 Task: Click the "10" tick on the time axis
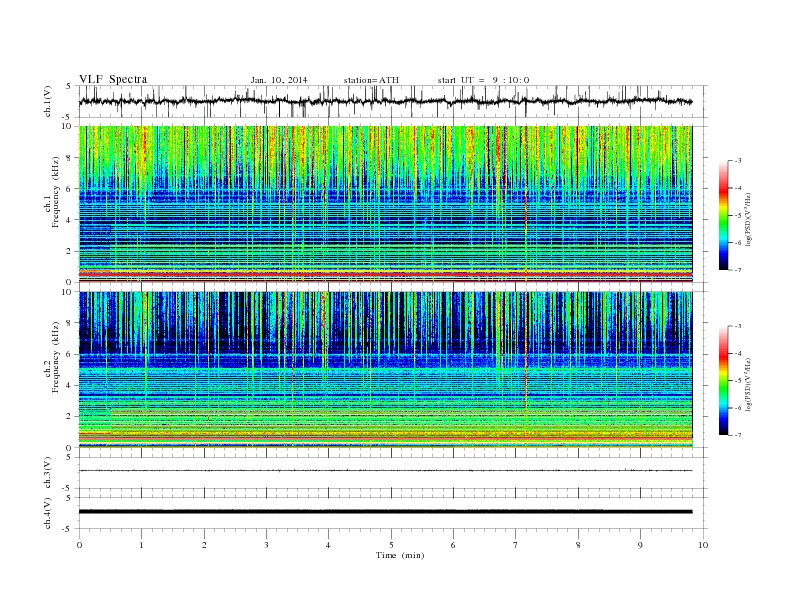click(x=703, y=545)
